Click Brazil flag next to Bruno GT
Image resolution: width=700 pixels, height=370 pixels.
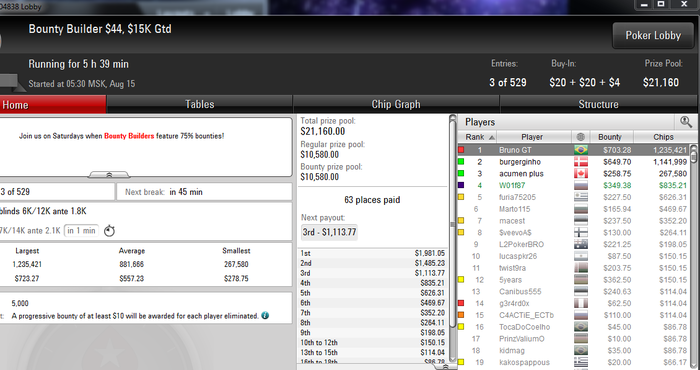tap(581, 150)
